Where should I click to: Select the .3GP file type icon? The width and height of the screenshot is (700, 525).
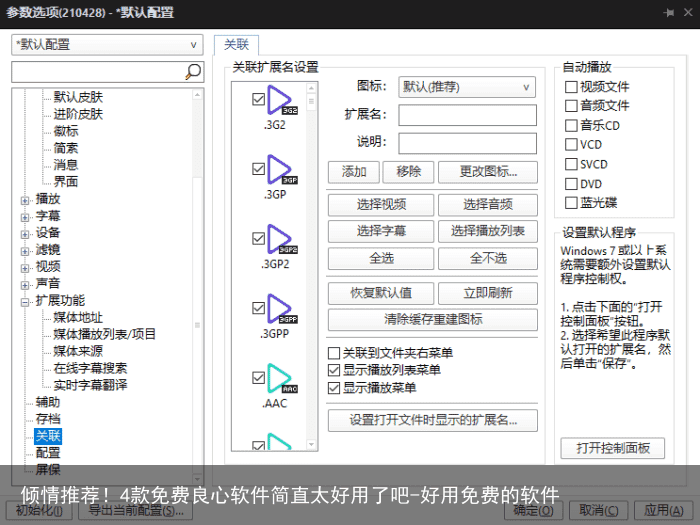click(x=280, y=170)
